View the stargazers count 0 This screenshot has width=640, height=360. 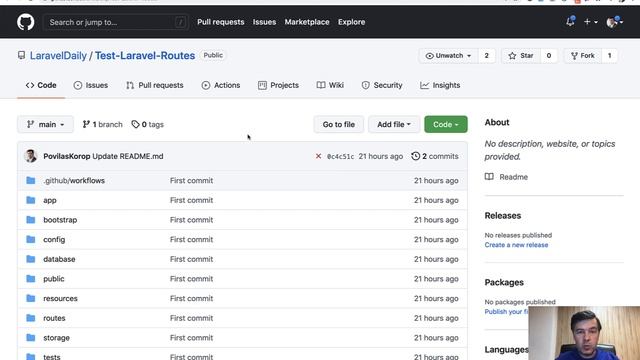549,56
